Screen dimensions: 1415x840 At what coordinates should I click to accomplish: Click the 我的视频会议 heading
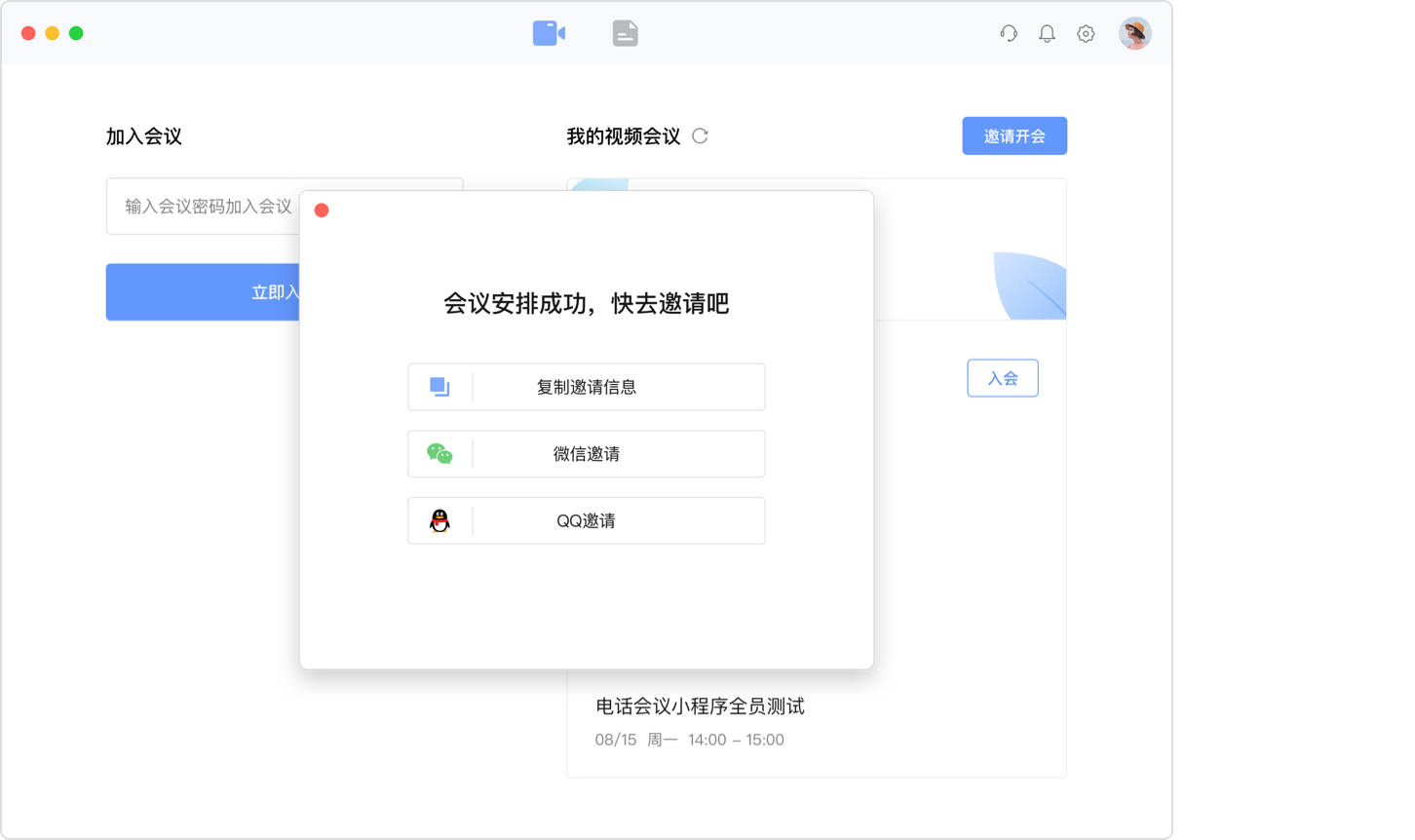pos(624,136)
